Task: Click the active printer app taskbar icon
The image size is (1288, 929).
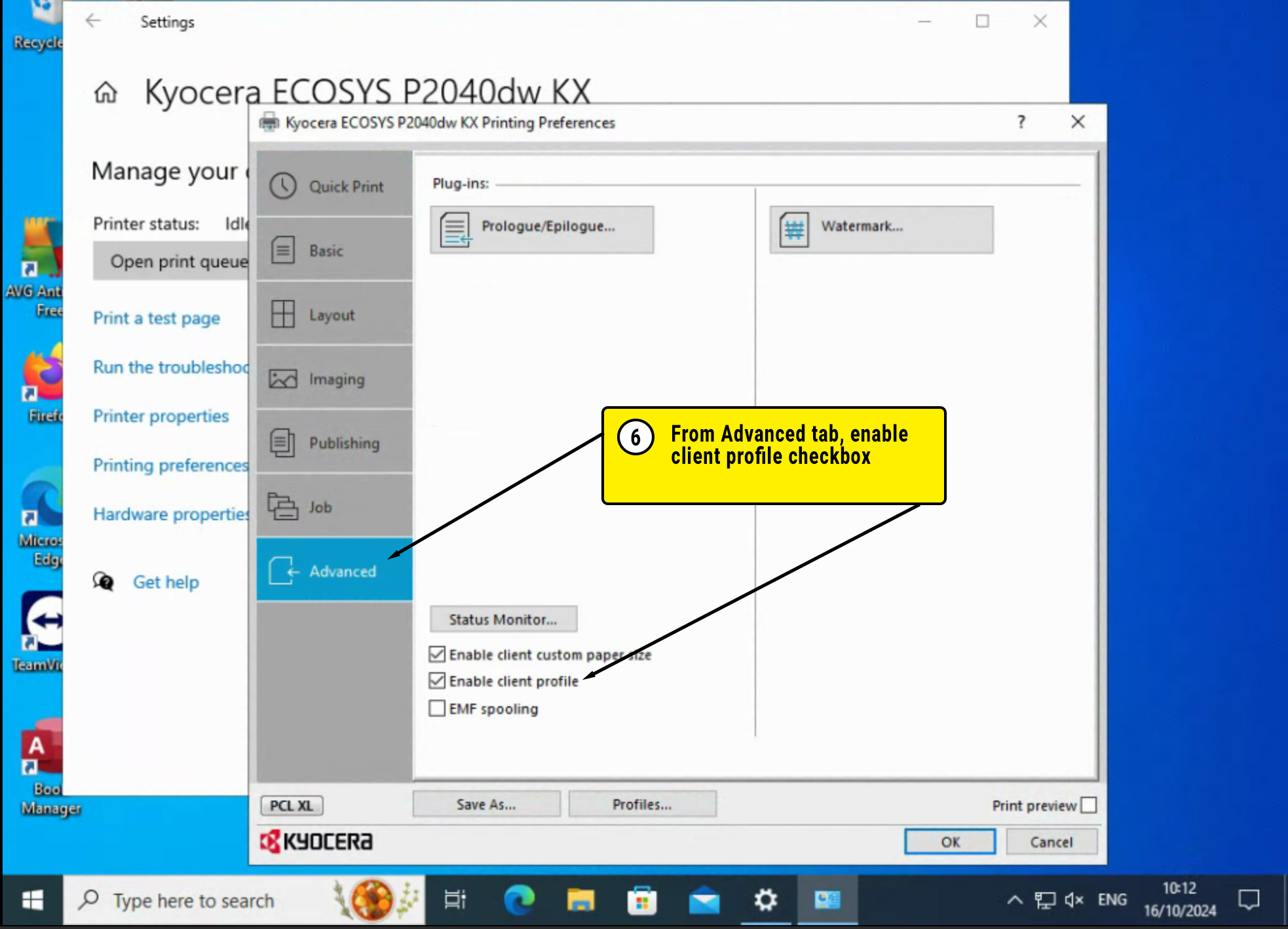Action: click(x=827, y=900)
